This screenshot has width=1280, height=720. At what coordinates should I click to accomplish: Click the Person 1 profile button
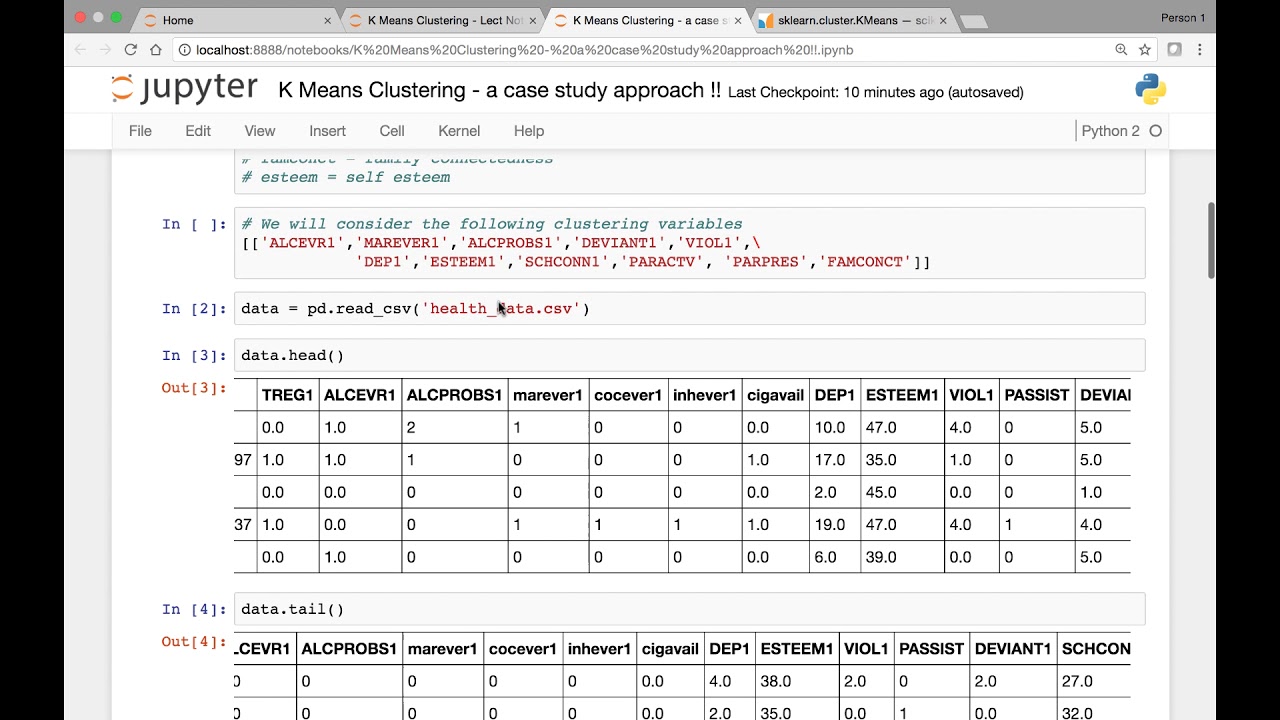coord(1183,18)
